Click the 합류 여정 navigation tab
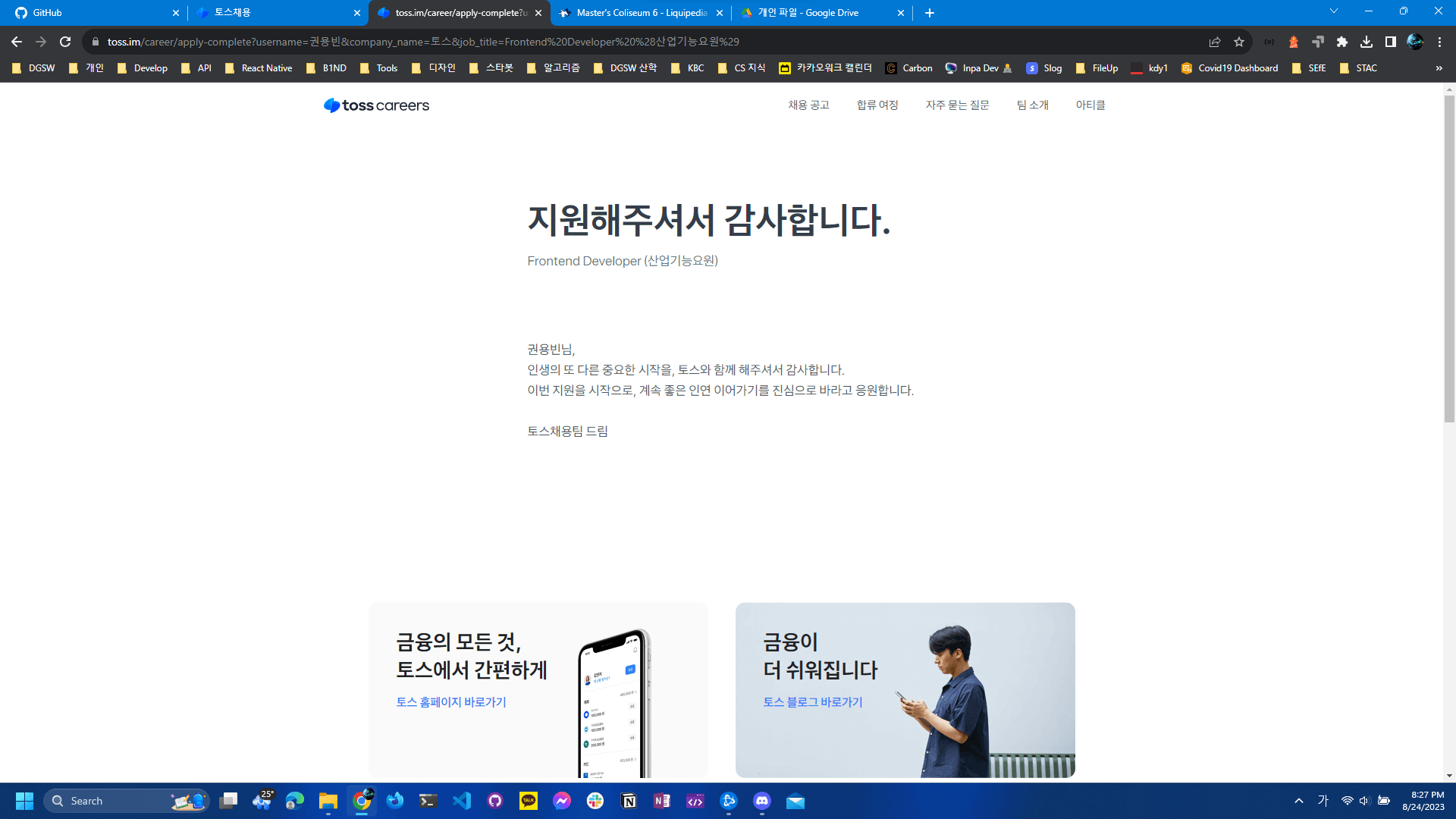This screenshot has width=1456, height=819. (x=878, y=105)
